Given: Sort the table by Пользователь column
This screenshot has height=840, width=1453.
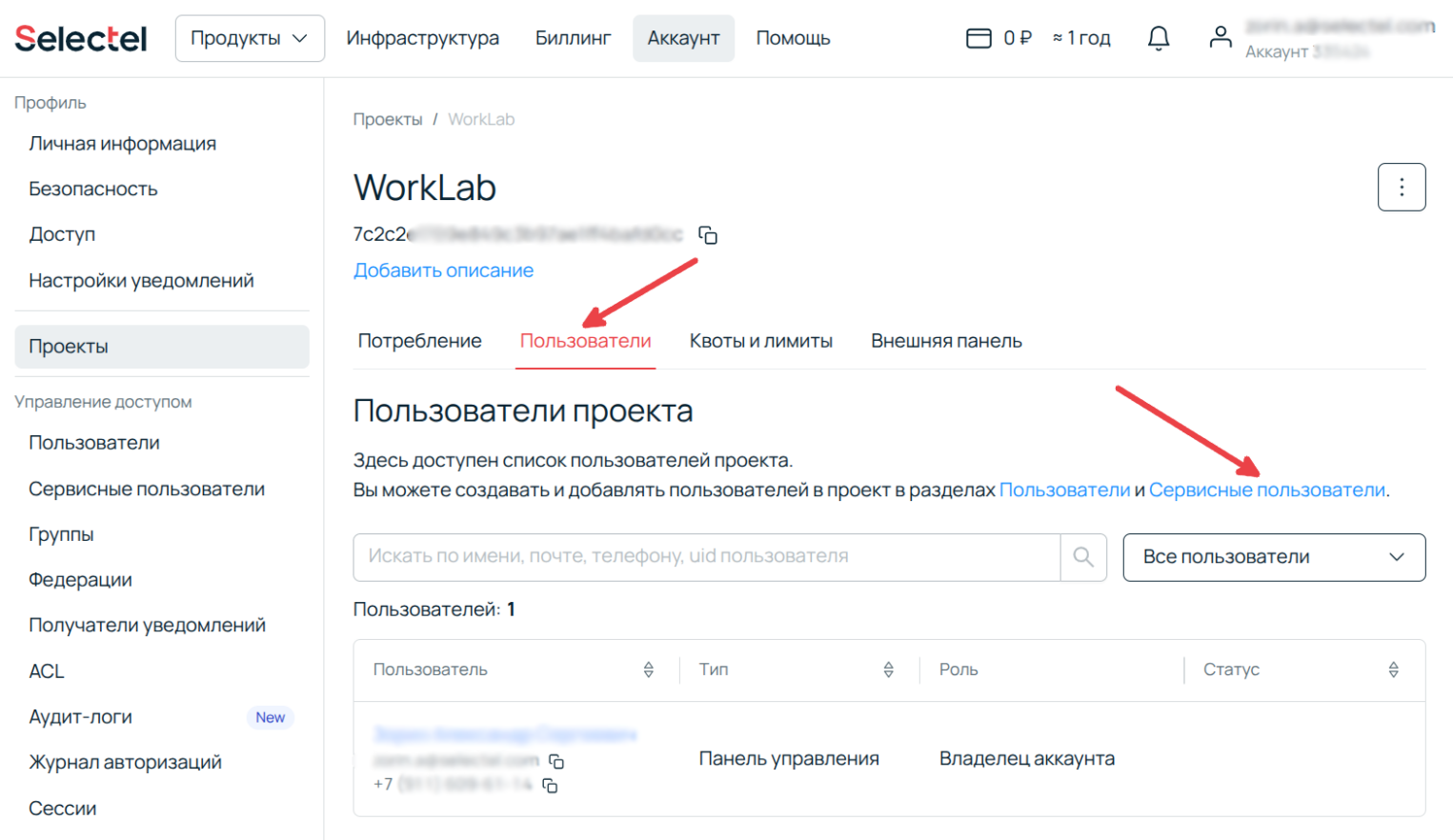Looking at the screenshot, I should click(648, 670).
